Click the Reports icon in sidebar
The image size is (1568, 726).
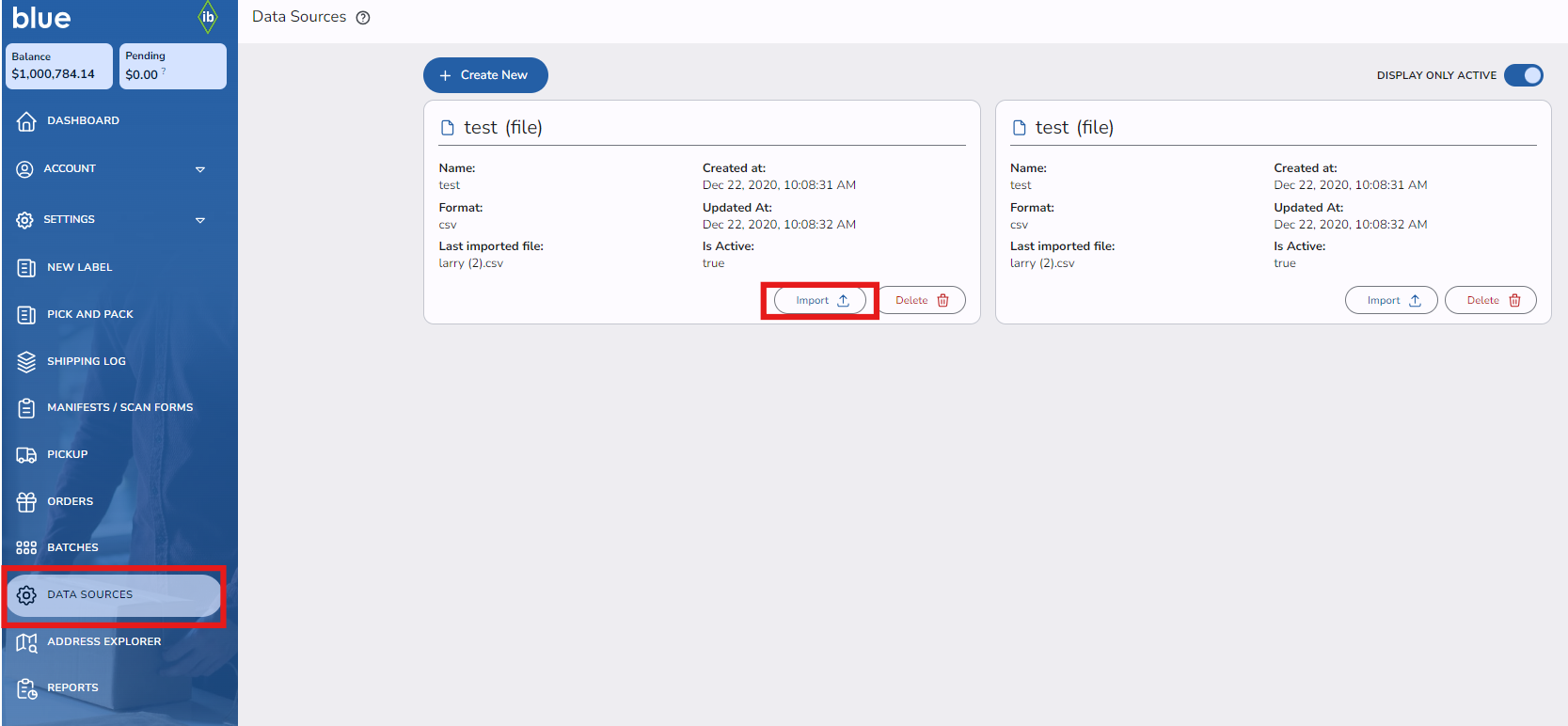pos(26,688)
